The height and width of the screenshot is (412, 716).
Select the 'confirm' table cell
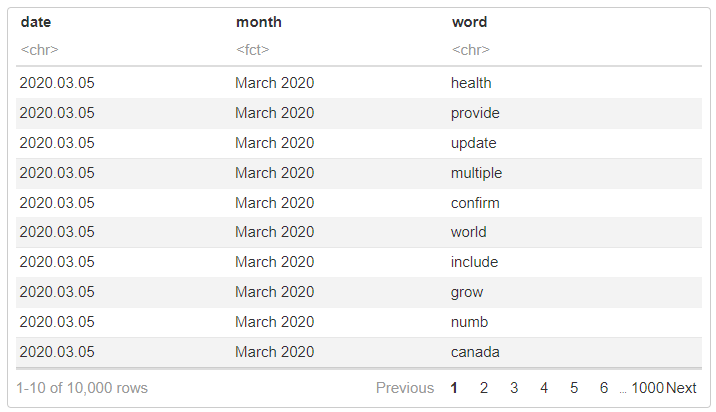475,203
